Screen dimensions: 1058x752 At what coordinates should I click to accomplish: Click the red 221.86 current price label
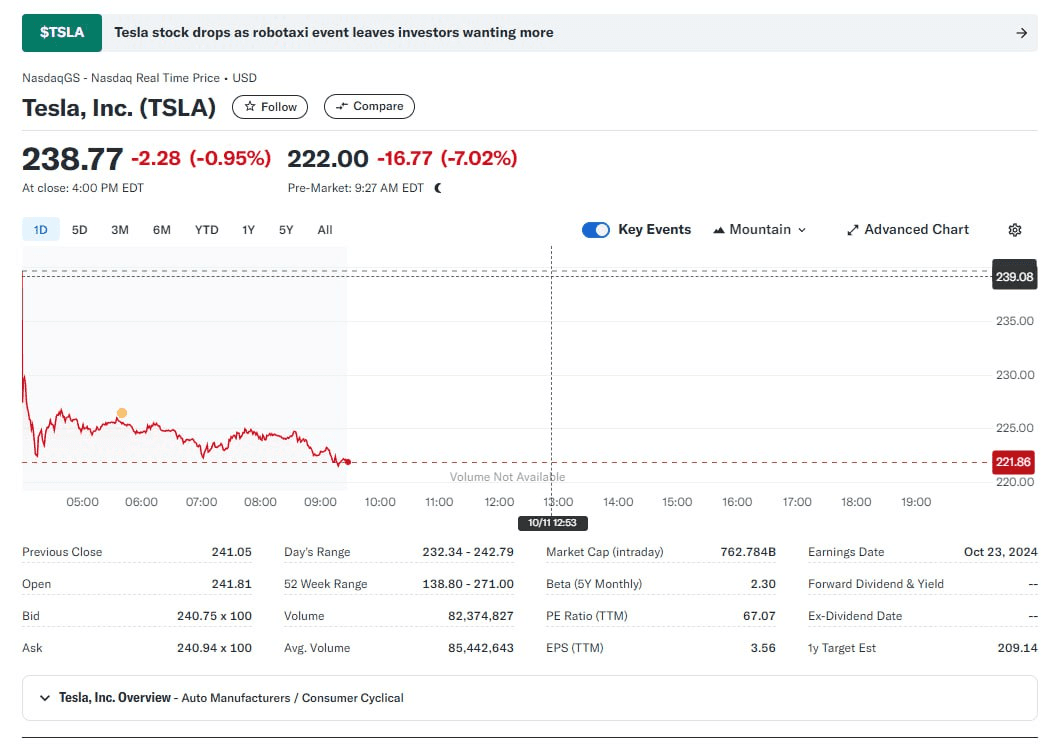(1014, 462)
